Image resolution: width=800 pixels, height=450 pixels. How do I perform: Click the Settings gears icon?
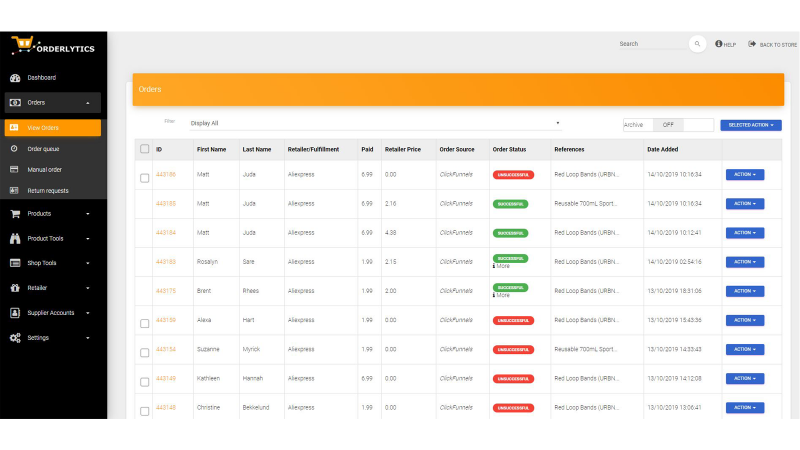click(x=15, y=338)
